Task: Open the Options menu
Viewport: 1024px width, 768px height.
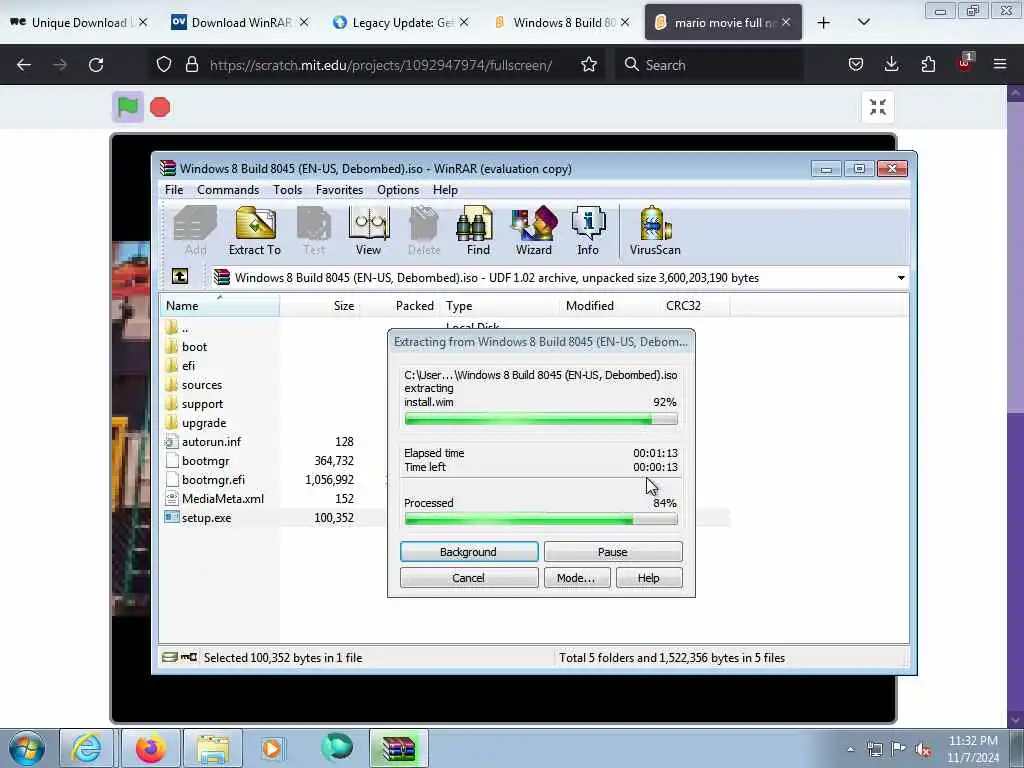Action: coord(398,189)
